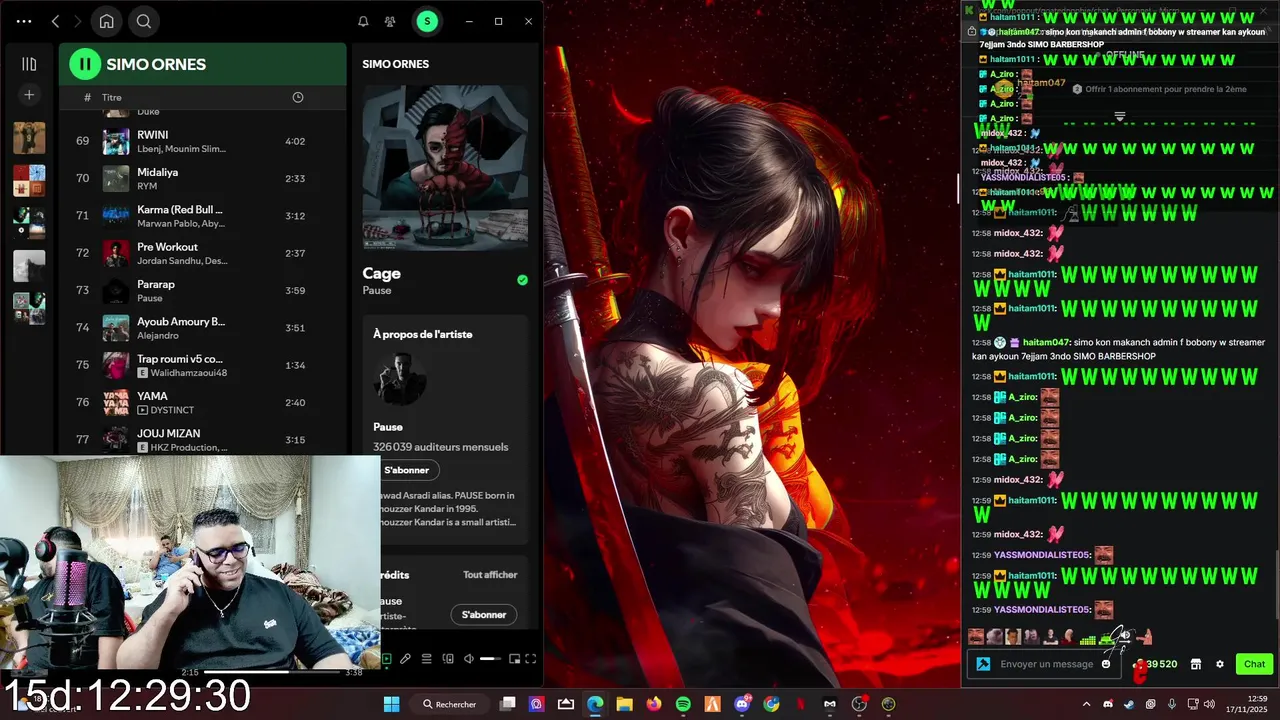Click the Envoyer un message chat field
This screenshot has width=1280, height=720.
1045,664
